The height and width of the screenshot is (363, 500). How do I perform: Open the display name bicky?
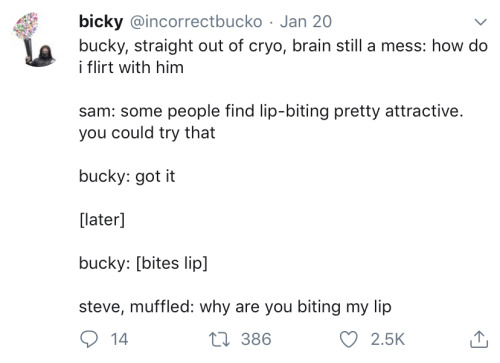(101, 22)
